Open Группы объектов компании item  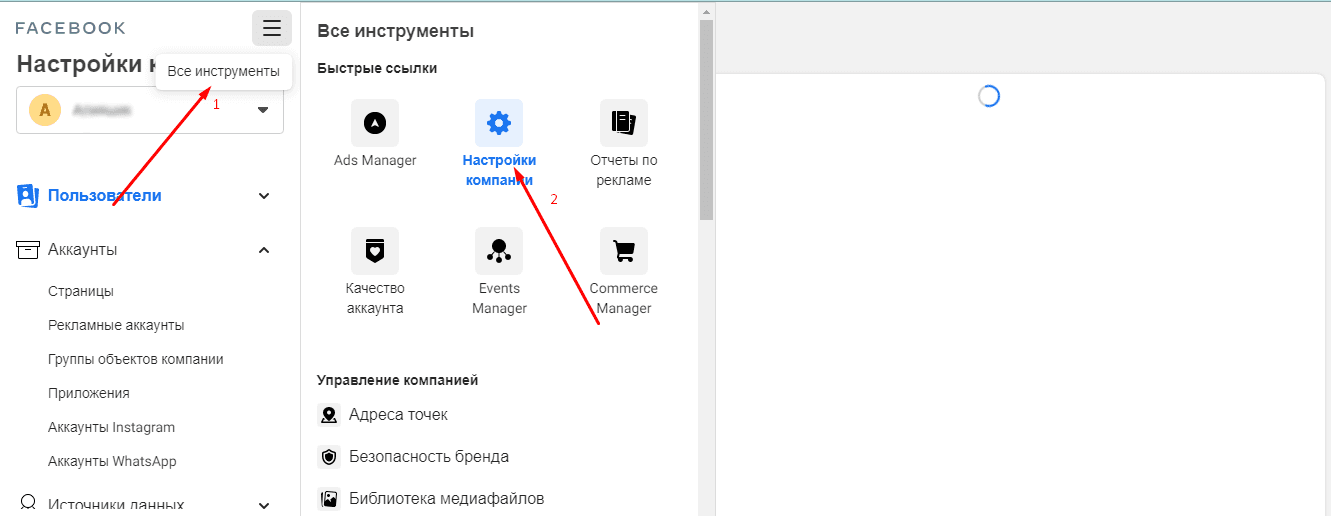[136, 359]
